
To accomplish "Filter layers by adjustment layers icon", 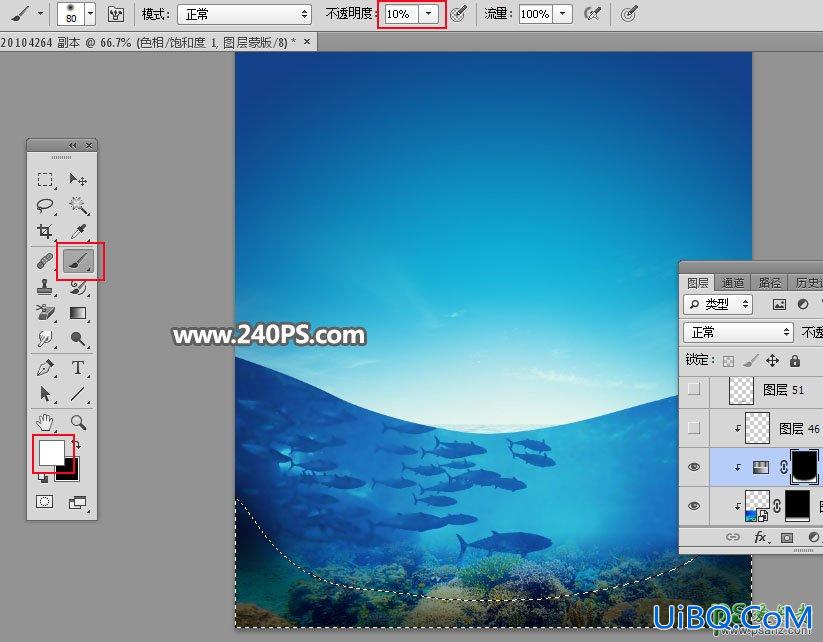I will pyautogui.click(x=803, y=304).
